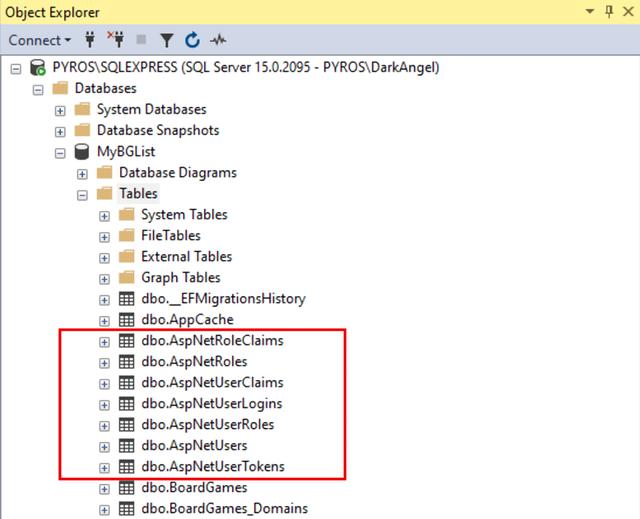Select the Databases folder icon
This screenshot has height=519, width=640.
pos(60,88)
